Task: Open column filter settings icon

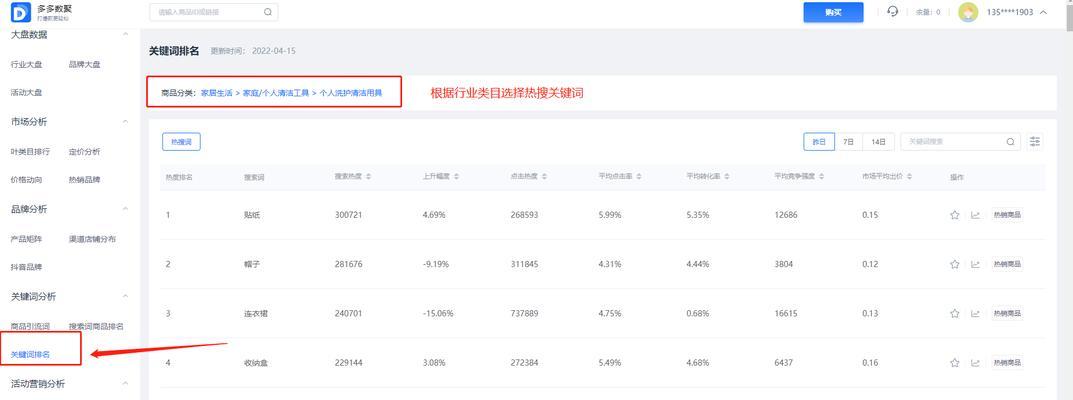Action: tap(1035, 142)
